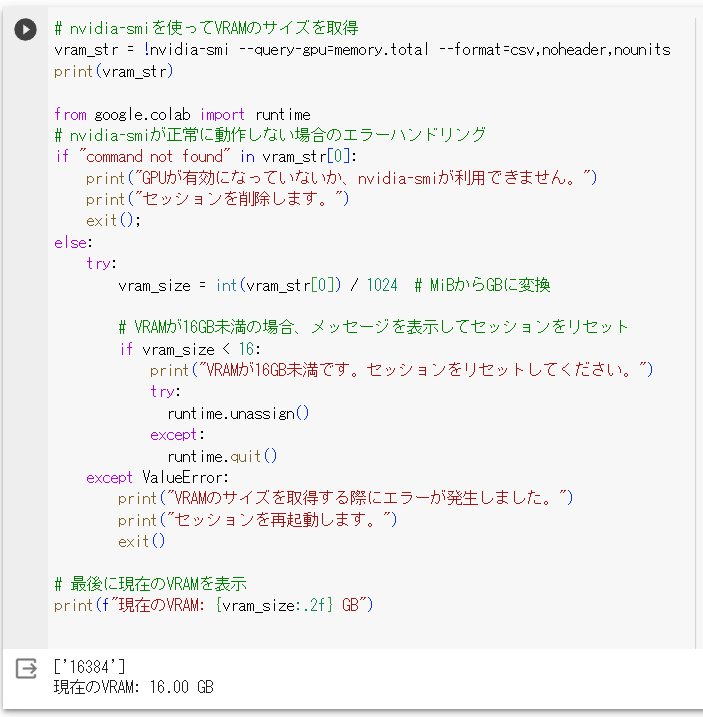
Task: Click comment about nvidia-smi エラーハンドリング
Action: click(270, 135)
